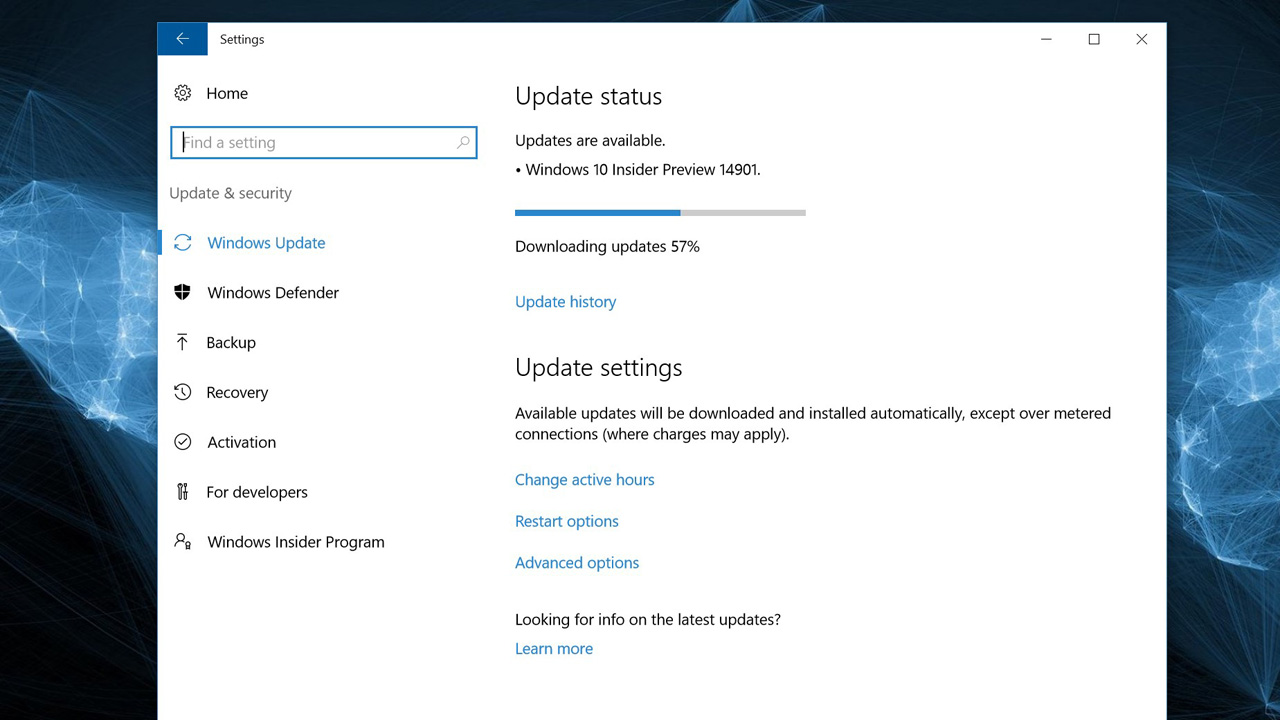
Task: Click the Windows Update sync icon
Action: [x=183, y=243]
